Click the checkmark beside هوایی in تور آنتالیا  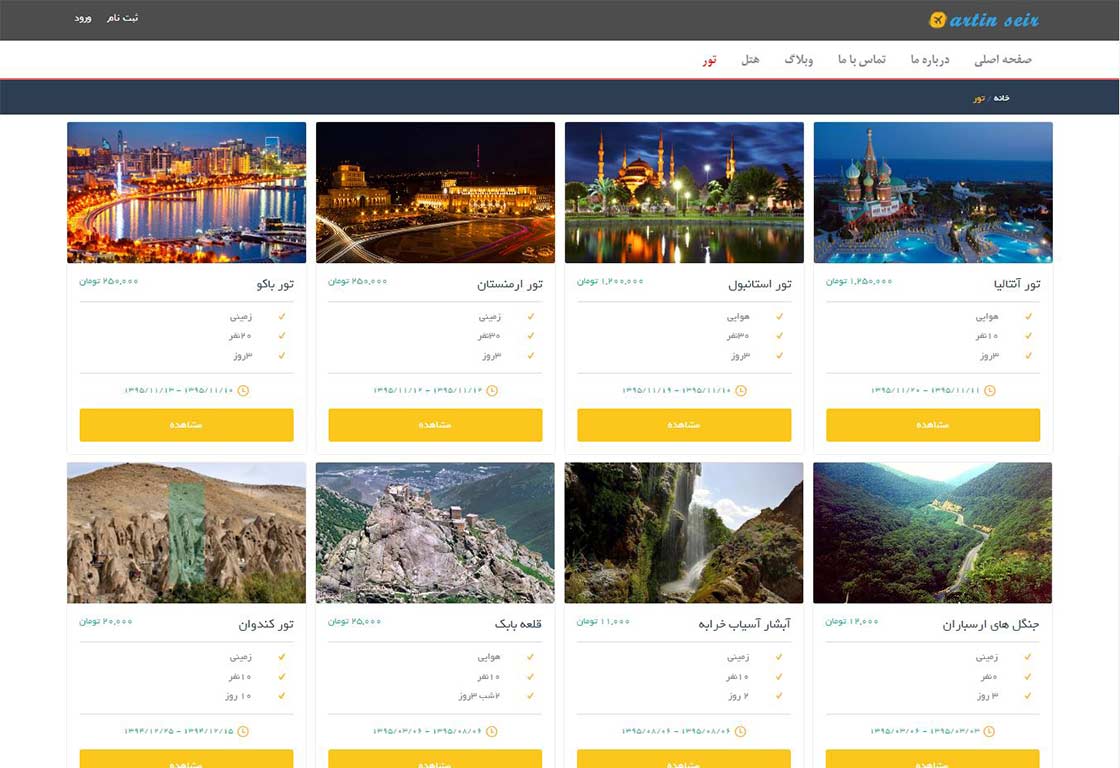tap(1029, 316)
